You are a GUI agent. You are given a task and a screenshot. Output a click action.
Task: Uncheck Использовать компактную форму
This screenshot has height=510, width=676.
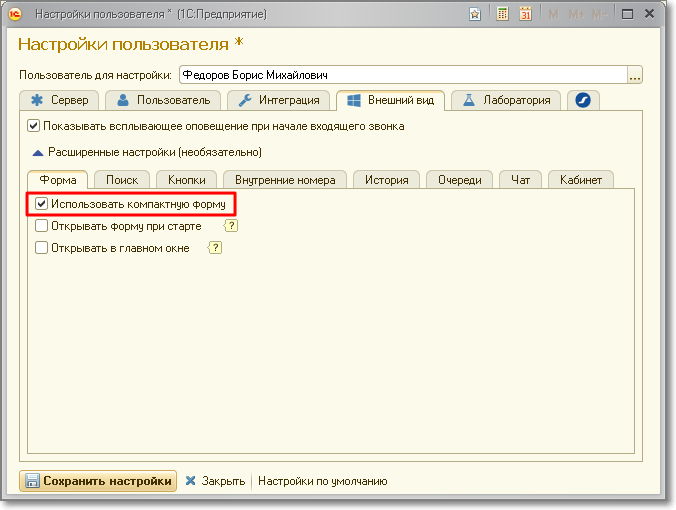click(x=41, y=203)
